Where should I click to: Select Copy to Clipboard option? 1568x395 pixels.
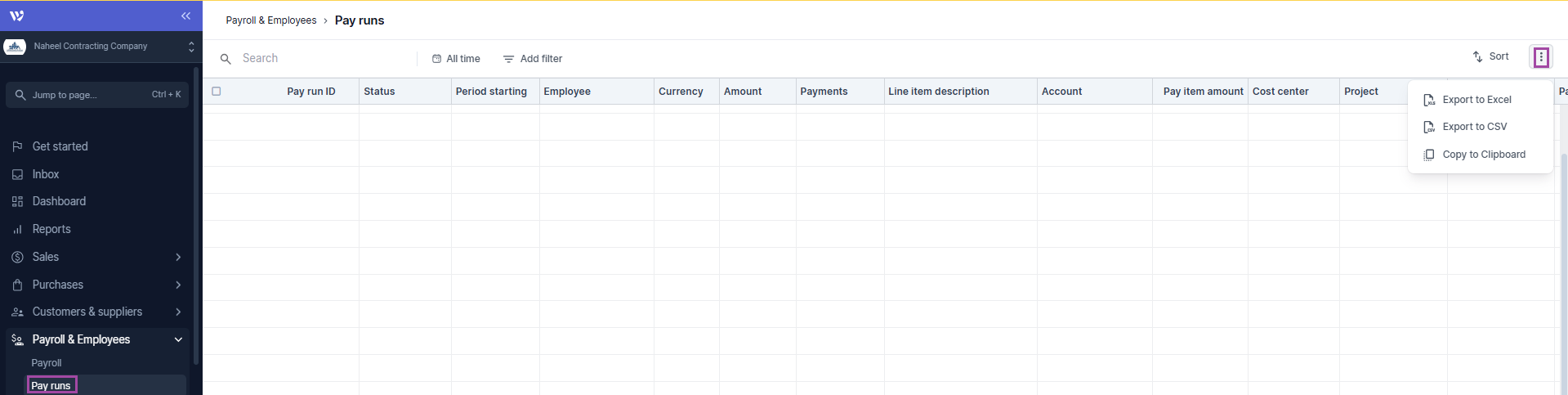pyautogui.click(x=1483, y=155)
